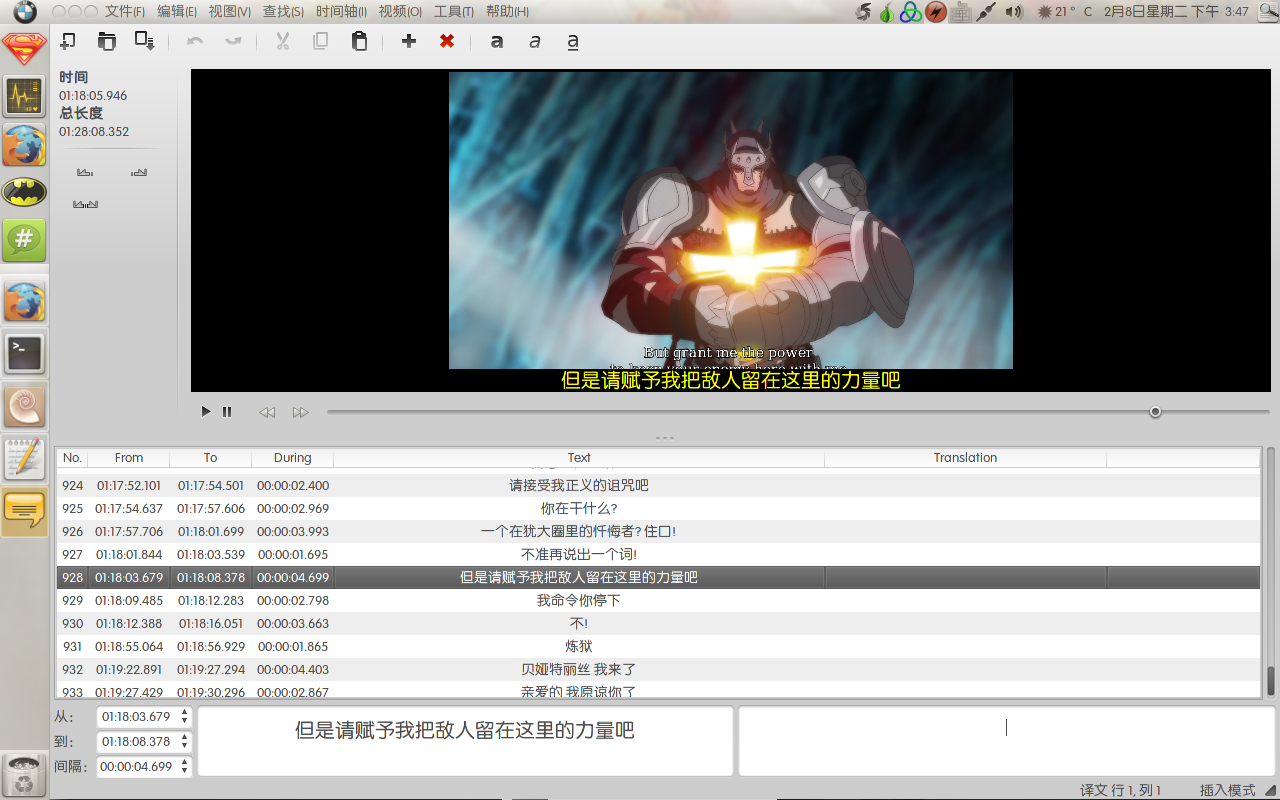Rewind the video with backward button
This screenshot has height=800, width=1280.
pos(267,412)
